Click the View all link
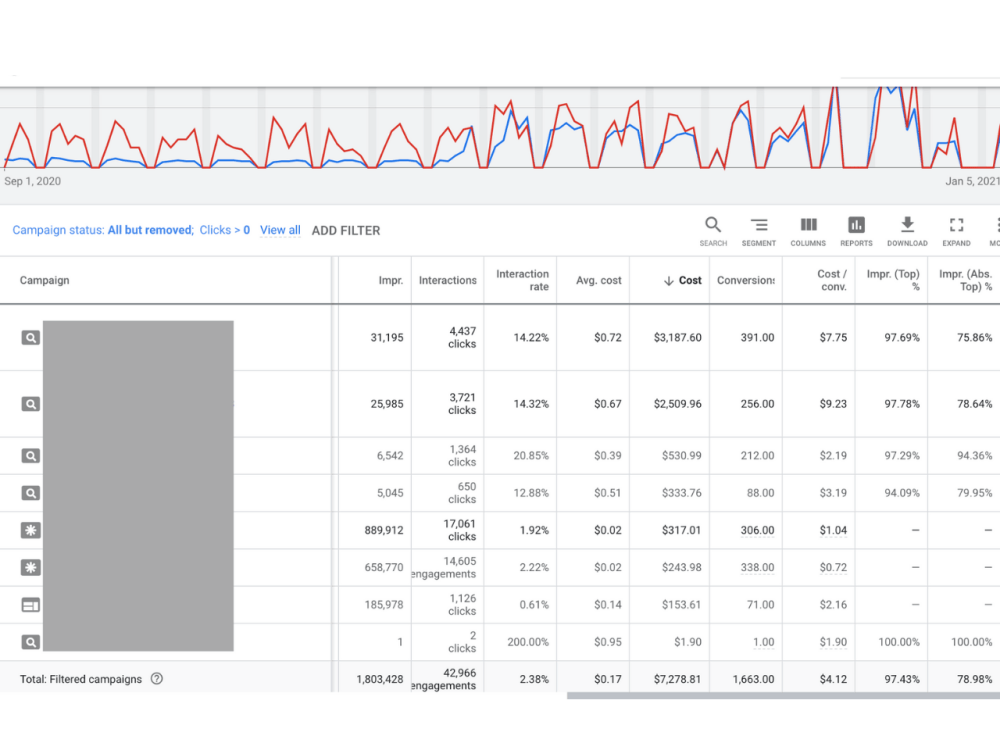 coord(280,230)
